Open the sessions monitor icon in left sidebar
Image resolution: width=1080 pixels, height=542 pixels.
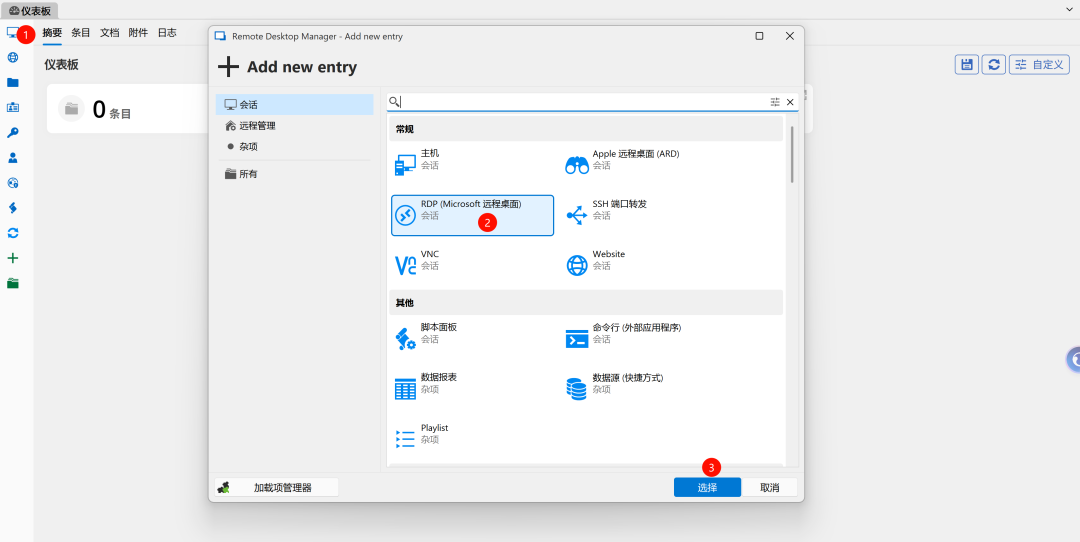(x=12, y=32)
